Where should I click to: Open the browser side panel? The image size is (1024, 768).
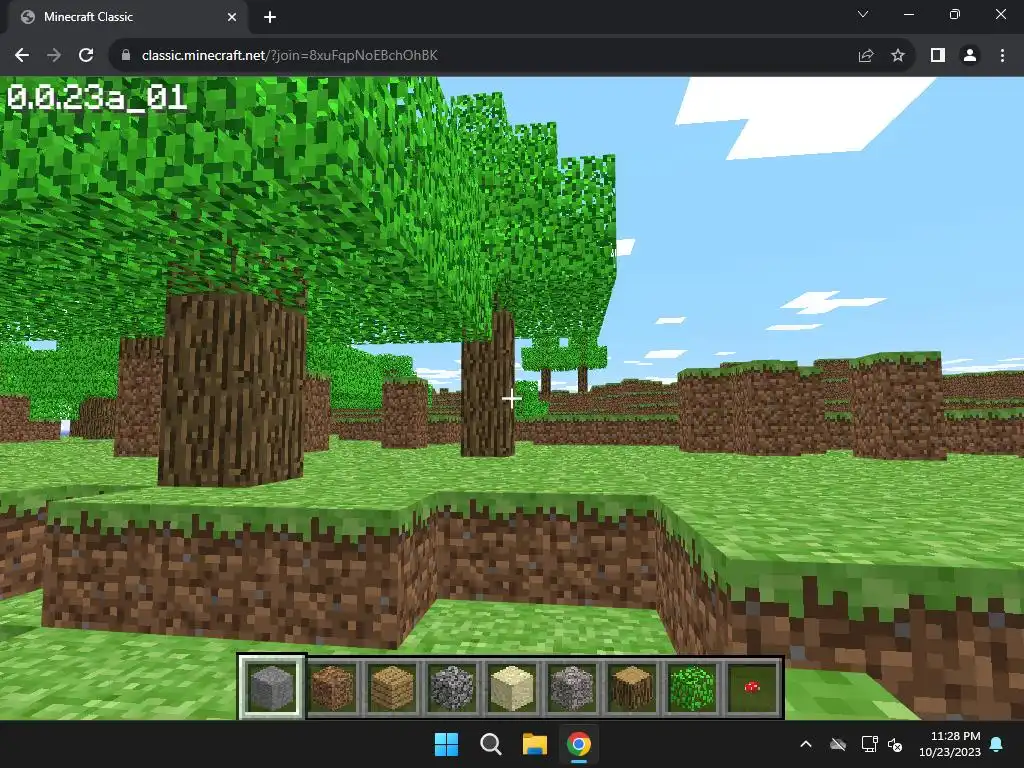pyautogui.click(x=938, y=56)
